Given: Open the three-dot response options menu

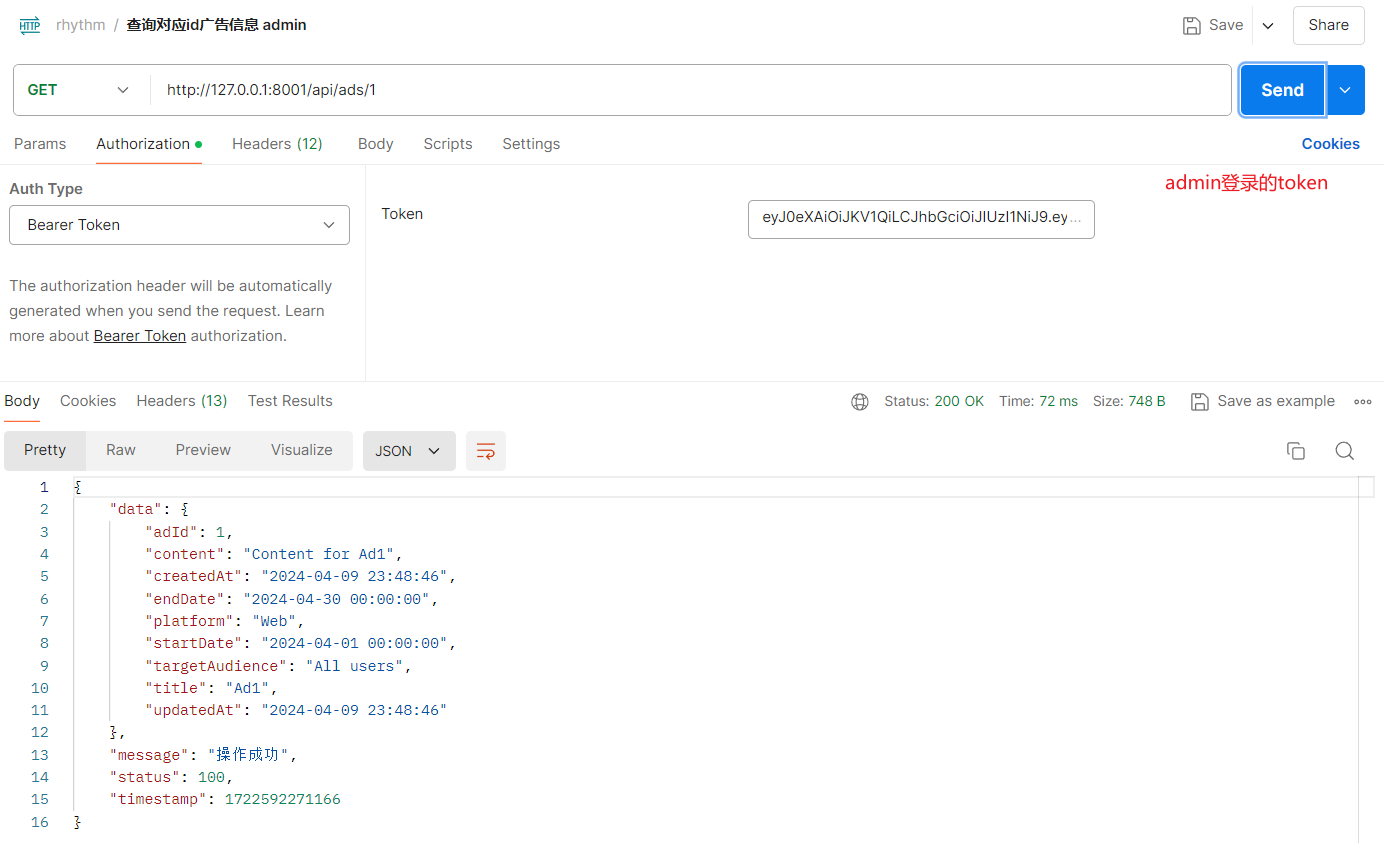Looking at the screenshot, I should click(x=1362, y=401).
